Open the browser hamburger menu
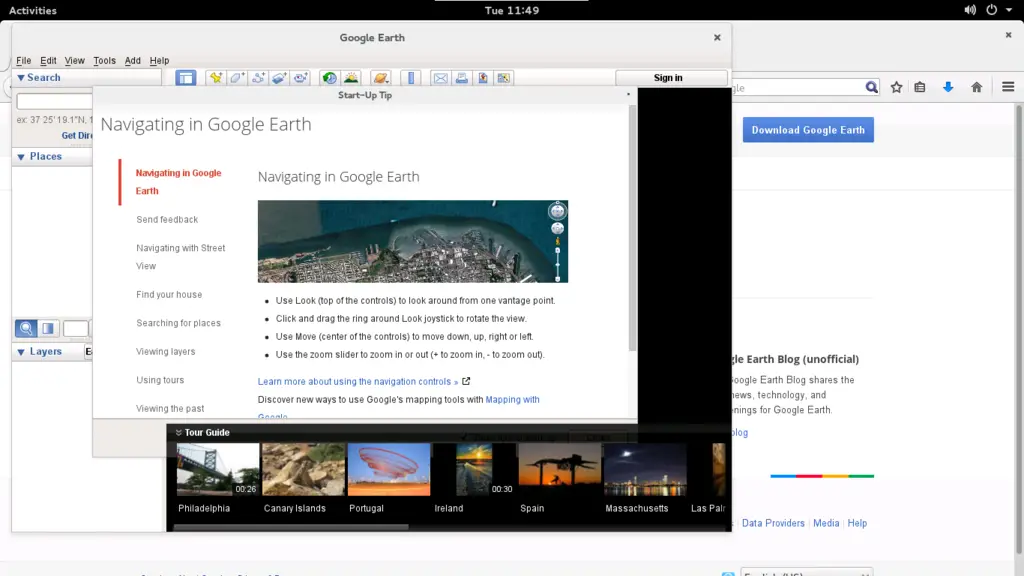 (1008, 88)
